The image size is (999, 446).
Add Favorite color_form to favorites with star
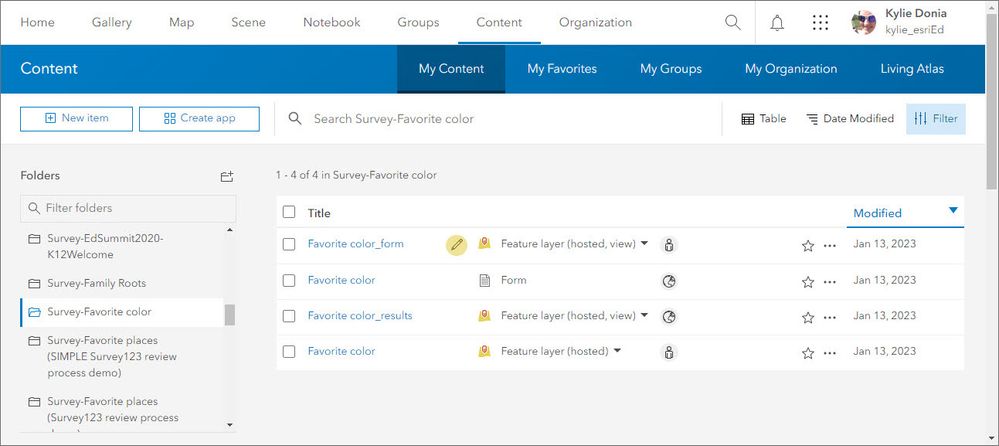click(807, 245)
